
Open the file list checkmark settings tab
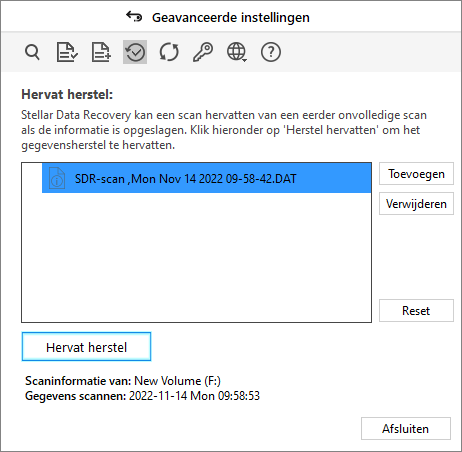click(x=67, y=52)
